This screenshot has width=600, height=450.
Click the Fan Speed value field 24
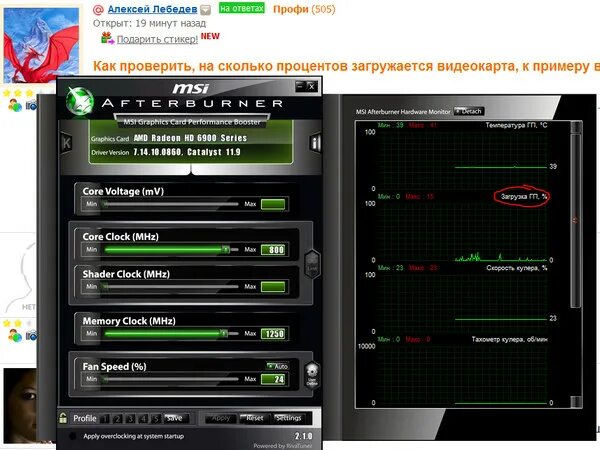point(273,379)
